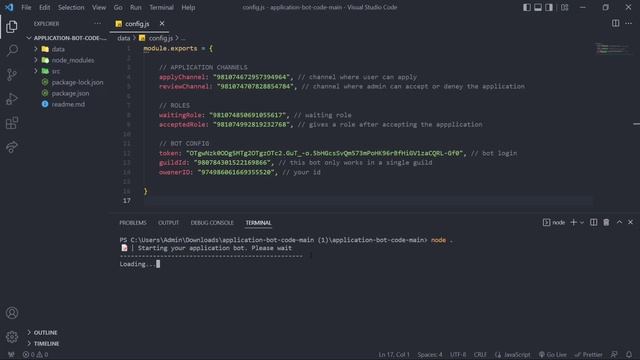
Task: Create a new terminal with plus icon
Action: click(x=573, y=222)
